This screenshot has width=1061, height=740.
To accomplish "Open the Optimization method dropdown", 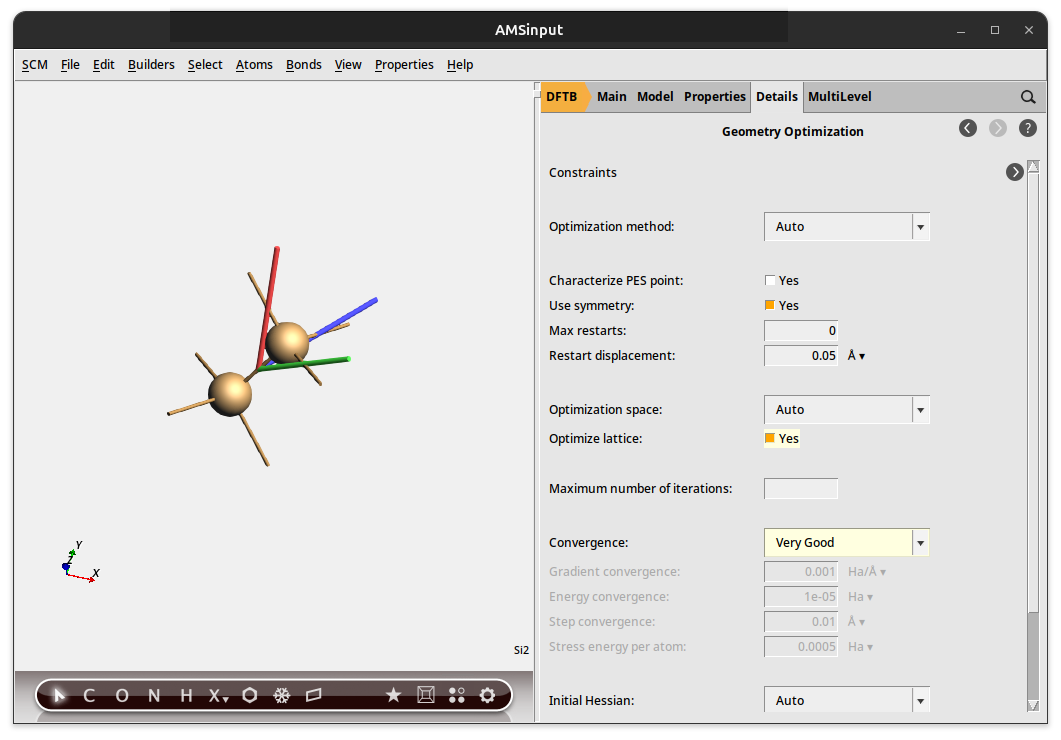I will pos(919,227).
